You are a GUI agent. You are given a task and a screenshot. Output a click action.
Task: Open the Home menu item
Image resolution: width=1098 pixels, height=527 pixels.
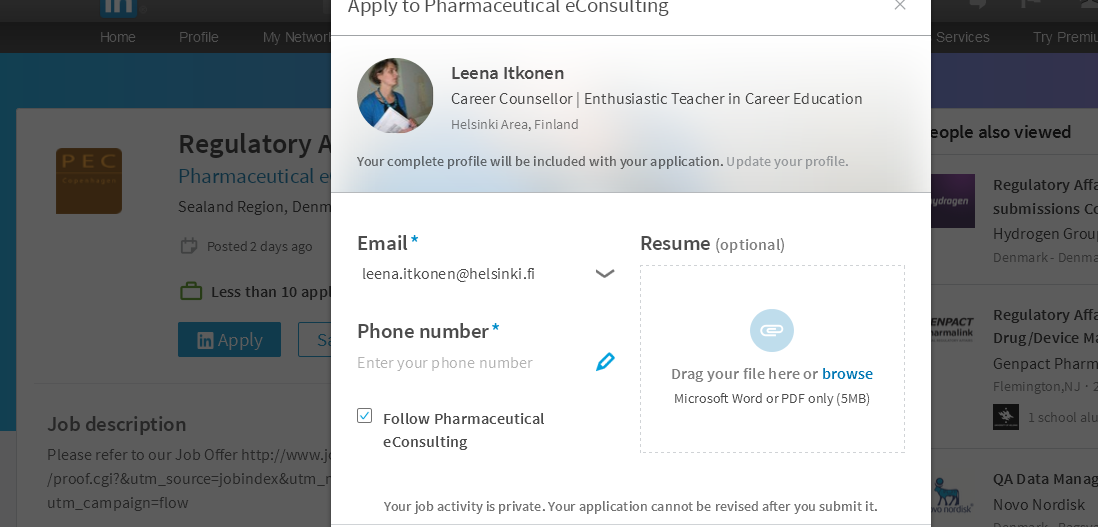pyautogui.click(x=118, y=37)
